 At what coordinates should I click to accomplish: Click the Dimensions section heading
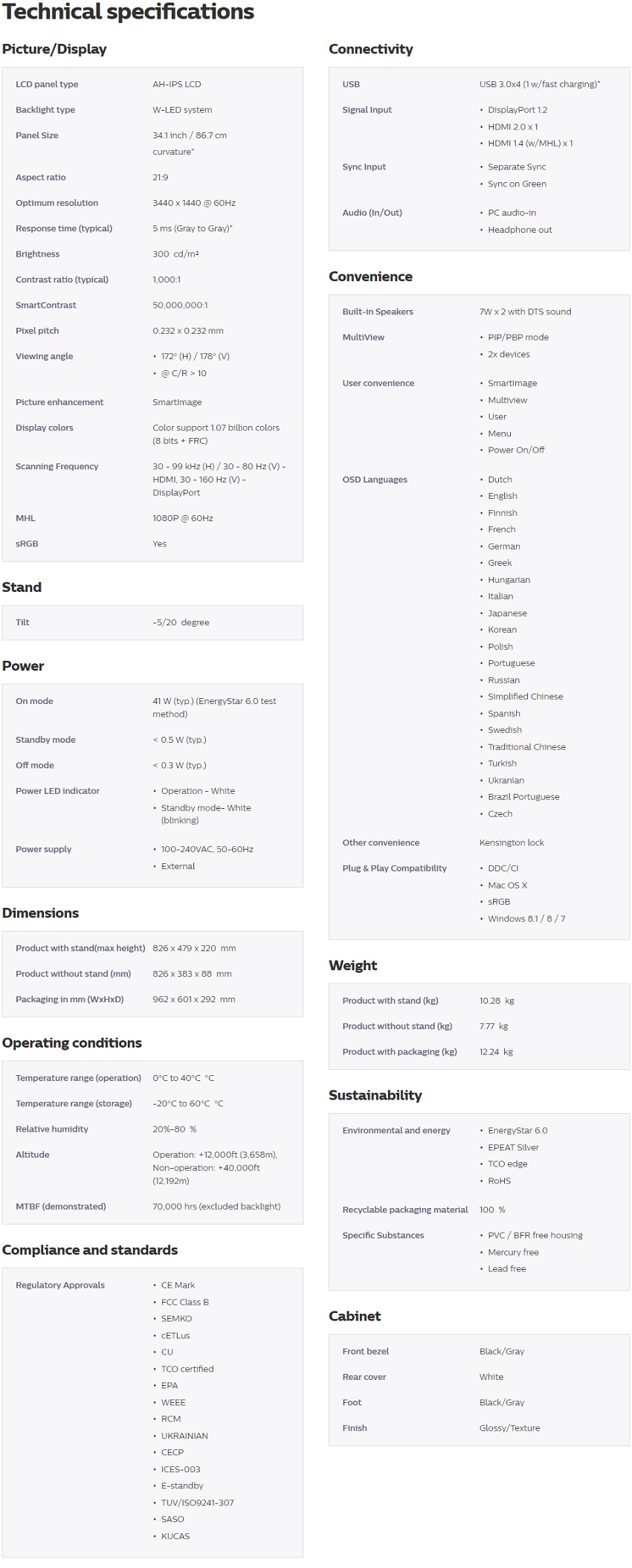tap(40, 913)
